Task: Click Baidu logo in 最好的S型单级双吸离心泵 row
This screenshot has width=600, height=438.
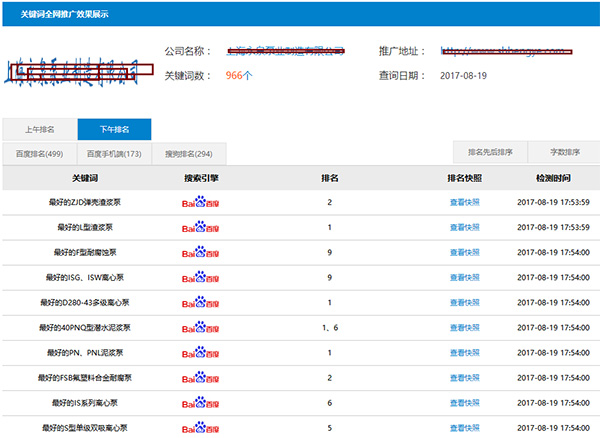Action: click(x=200, y=428)
